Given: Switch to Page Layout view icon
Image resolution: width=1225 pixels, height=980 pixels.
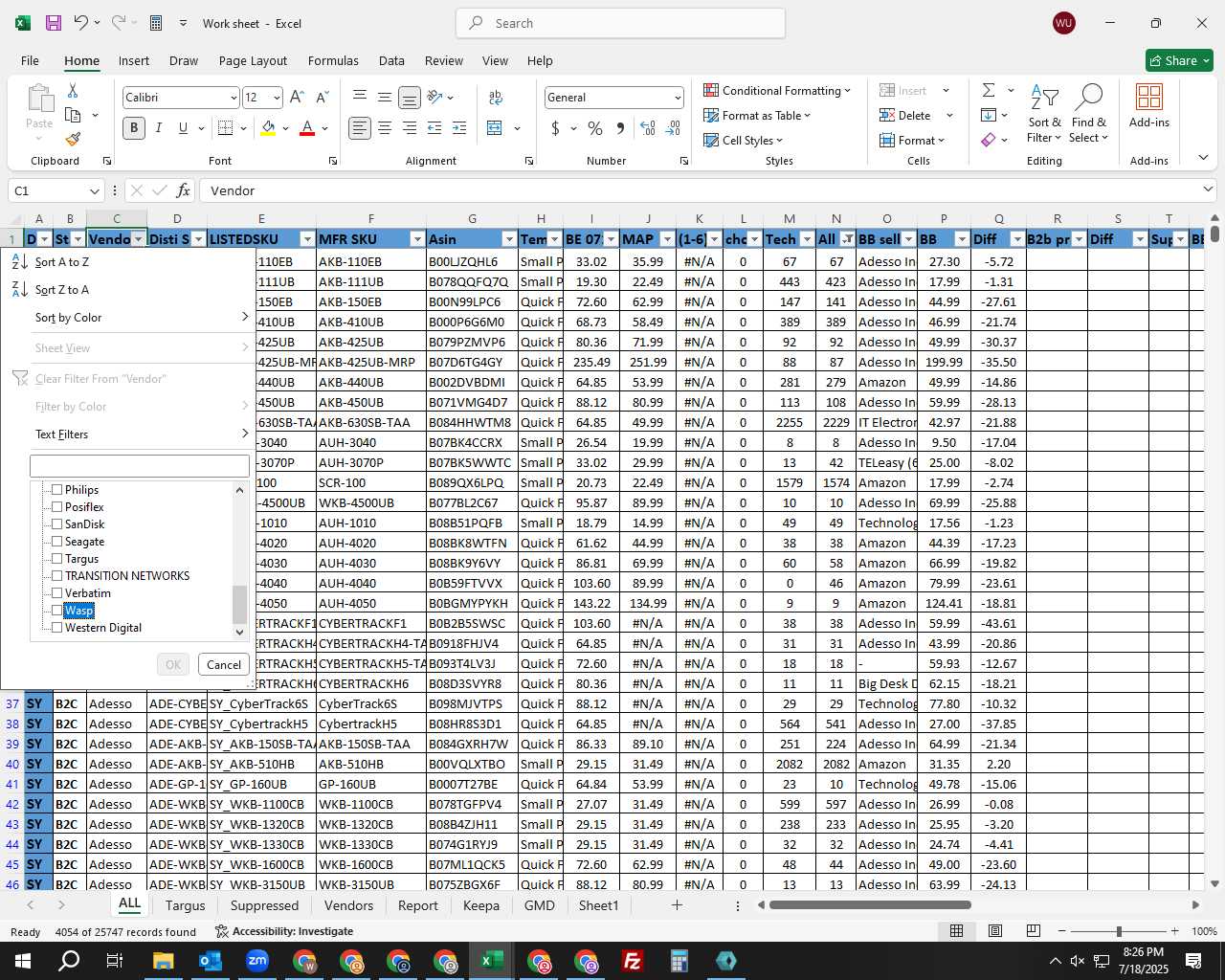Looking at the screenshot, I should point(995,930).
